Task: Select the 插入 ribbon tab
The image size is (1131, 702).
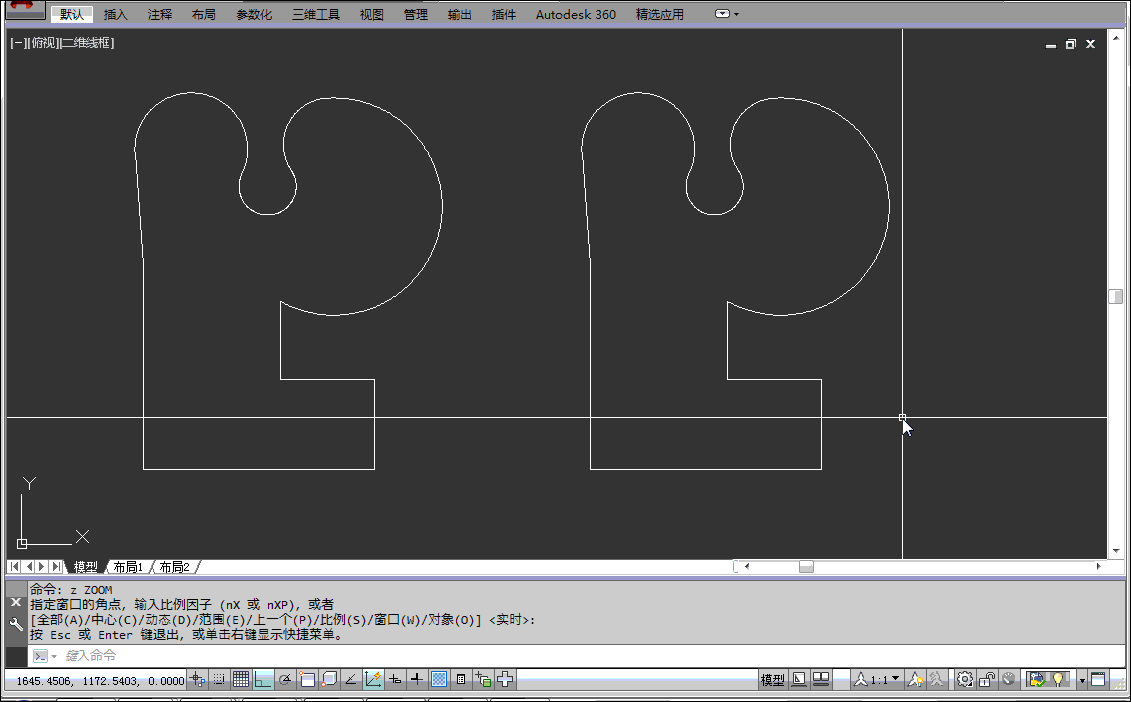Action: pos(115,14)
